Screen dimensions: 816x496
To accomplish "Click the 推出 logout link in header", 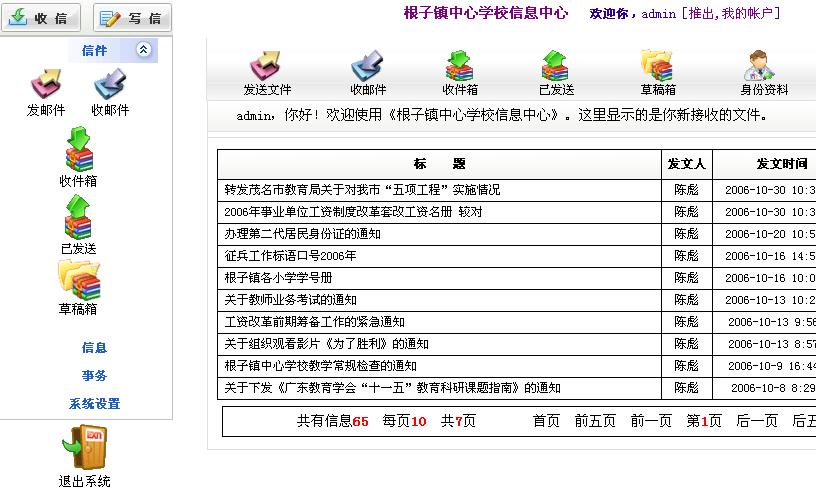I will [x=701, y=14].
